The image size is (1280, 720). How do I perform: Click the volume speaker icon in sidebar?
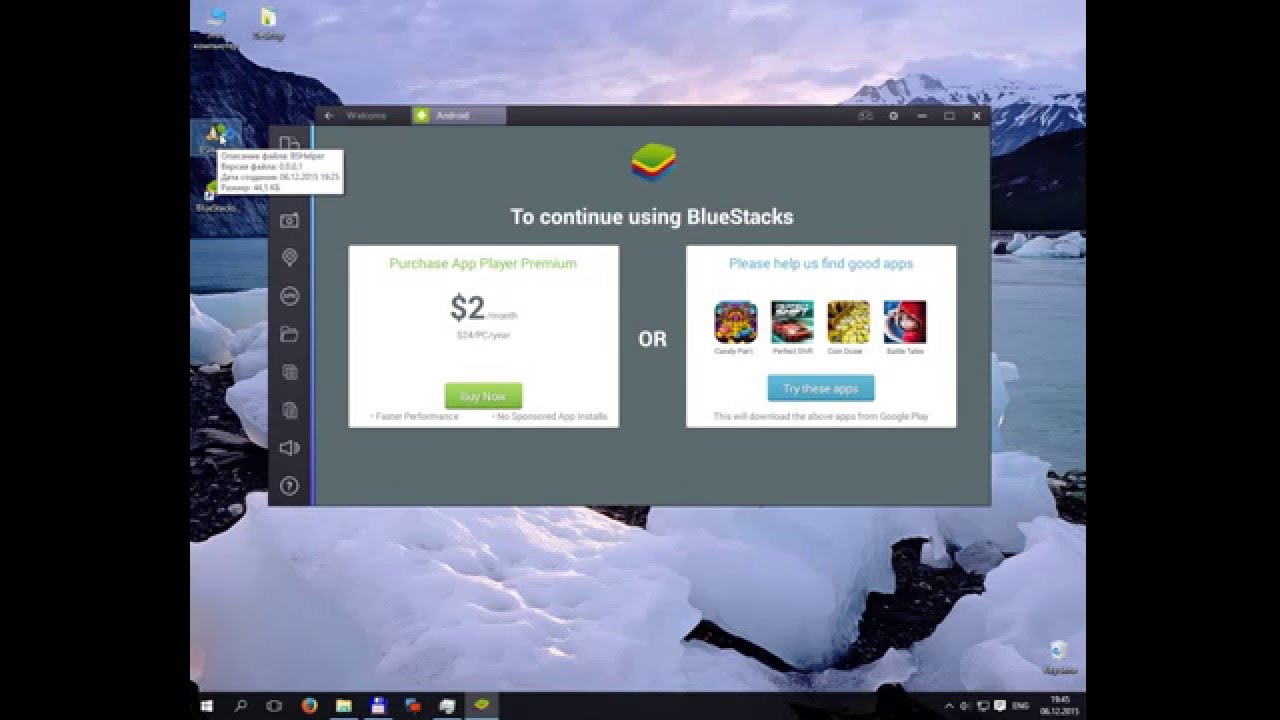(289, 448)
